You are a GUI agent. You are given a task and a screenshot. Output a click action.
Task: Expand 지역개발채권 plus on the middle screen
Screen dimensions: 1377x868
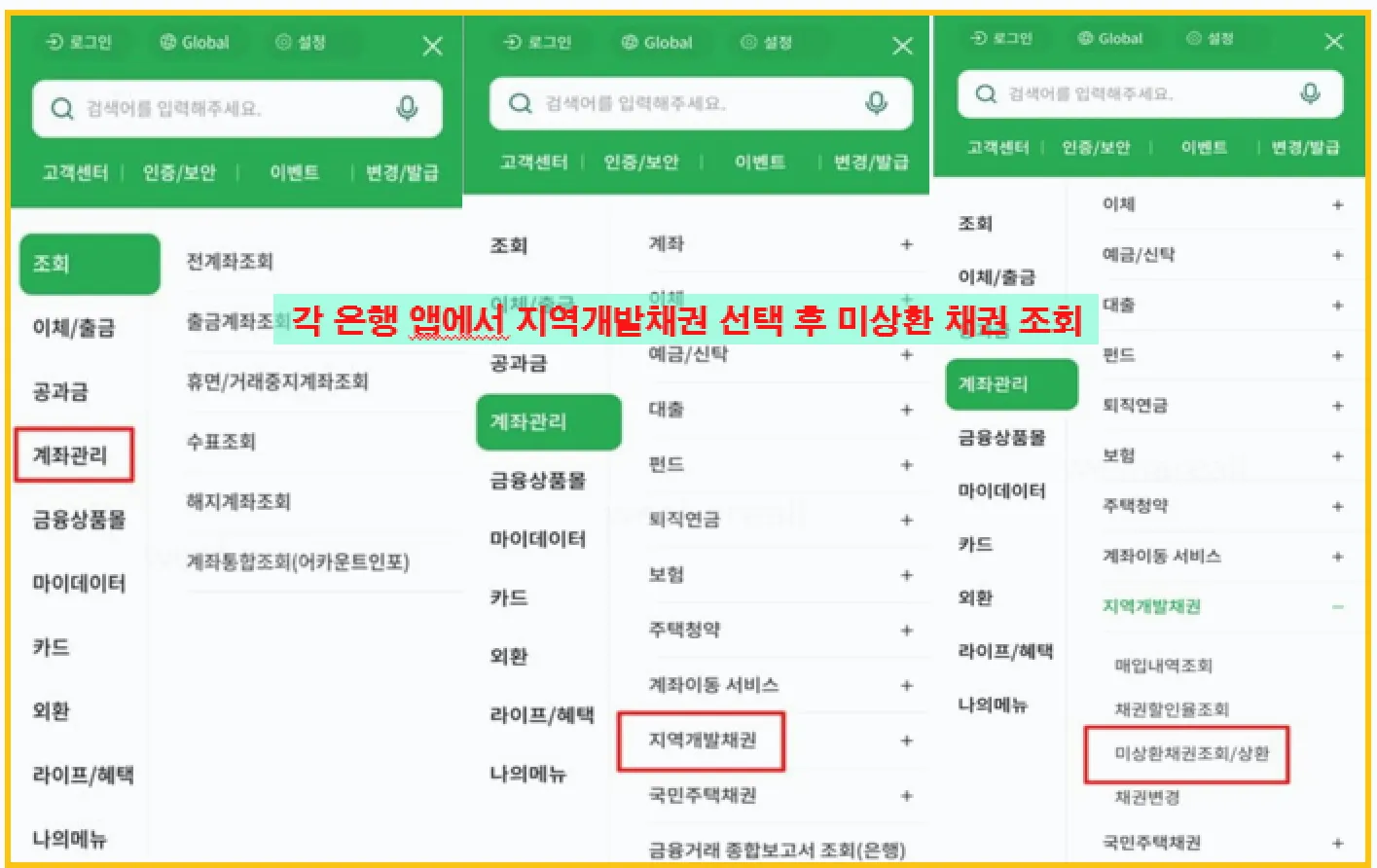(x=907, y=741)
